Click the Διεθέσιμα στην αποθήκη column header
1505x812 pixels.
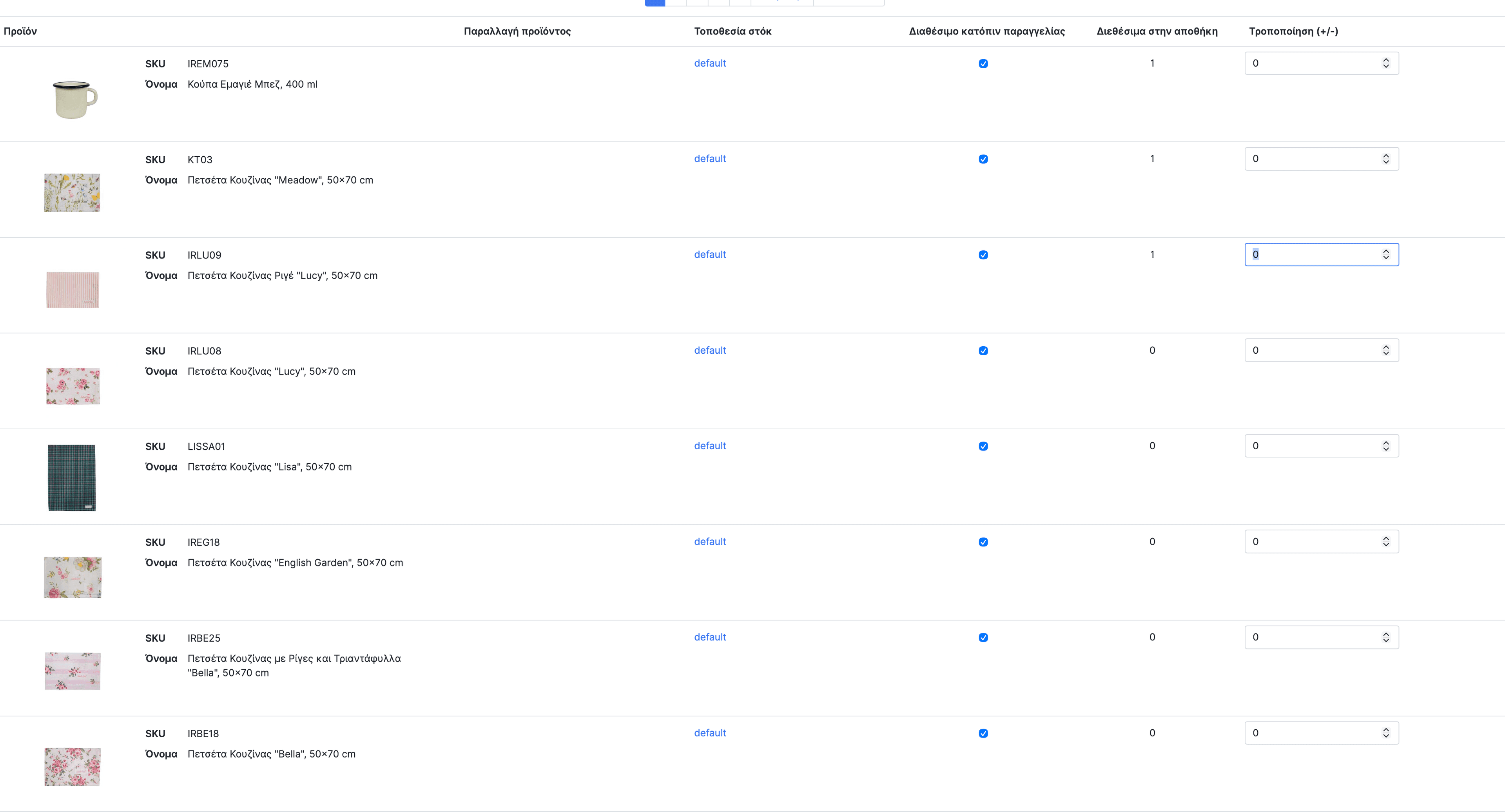click(x=1157, y=31)
